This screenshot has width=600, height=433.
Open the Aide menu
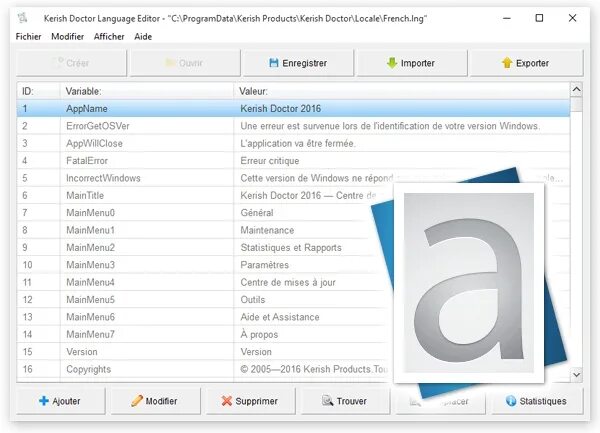(x=143, y=37)
